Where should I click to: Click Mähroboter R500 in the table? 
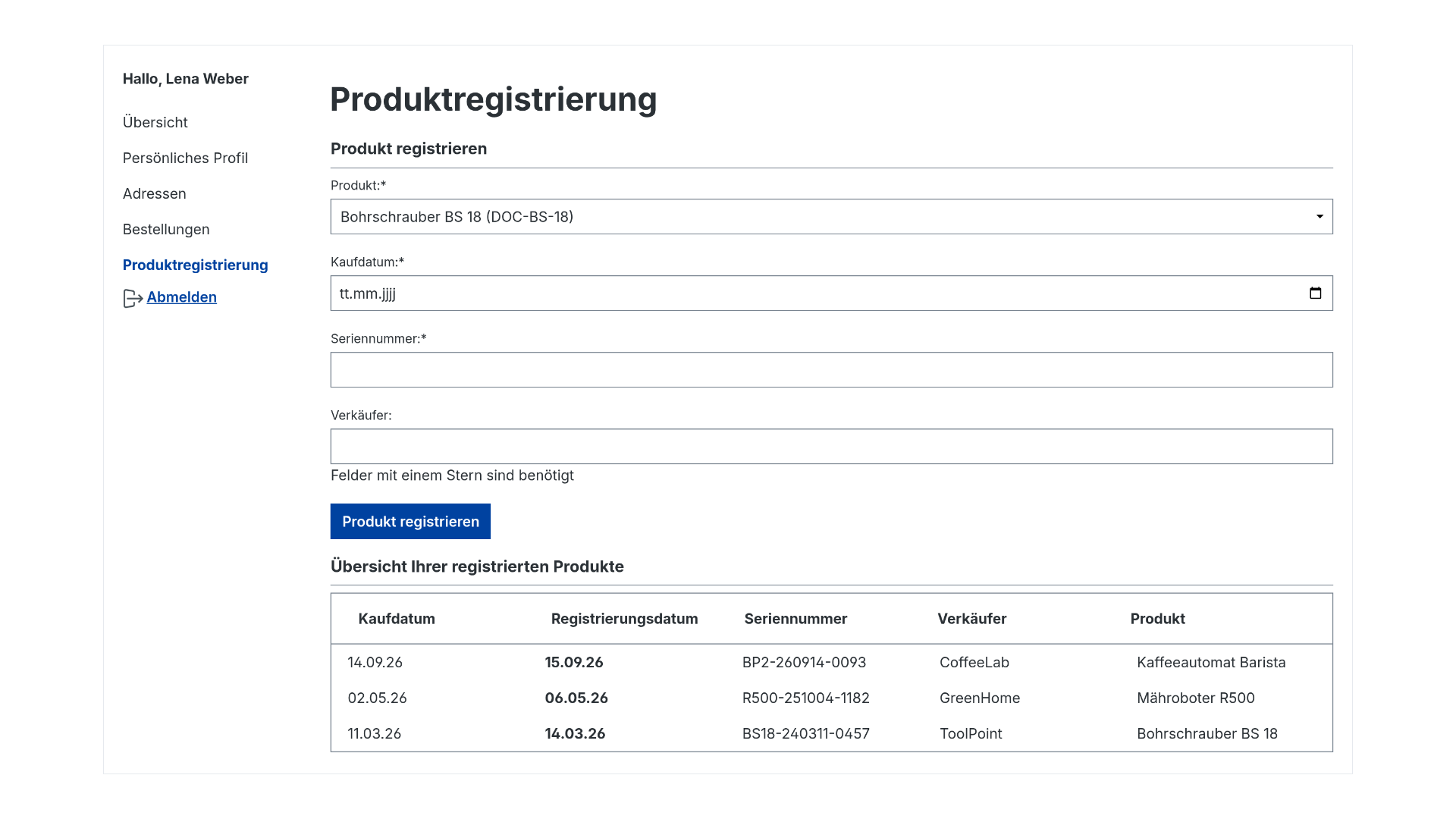tap(1195, 698)
